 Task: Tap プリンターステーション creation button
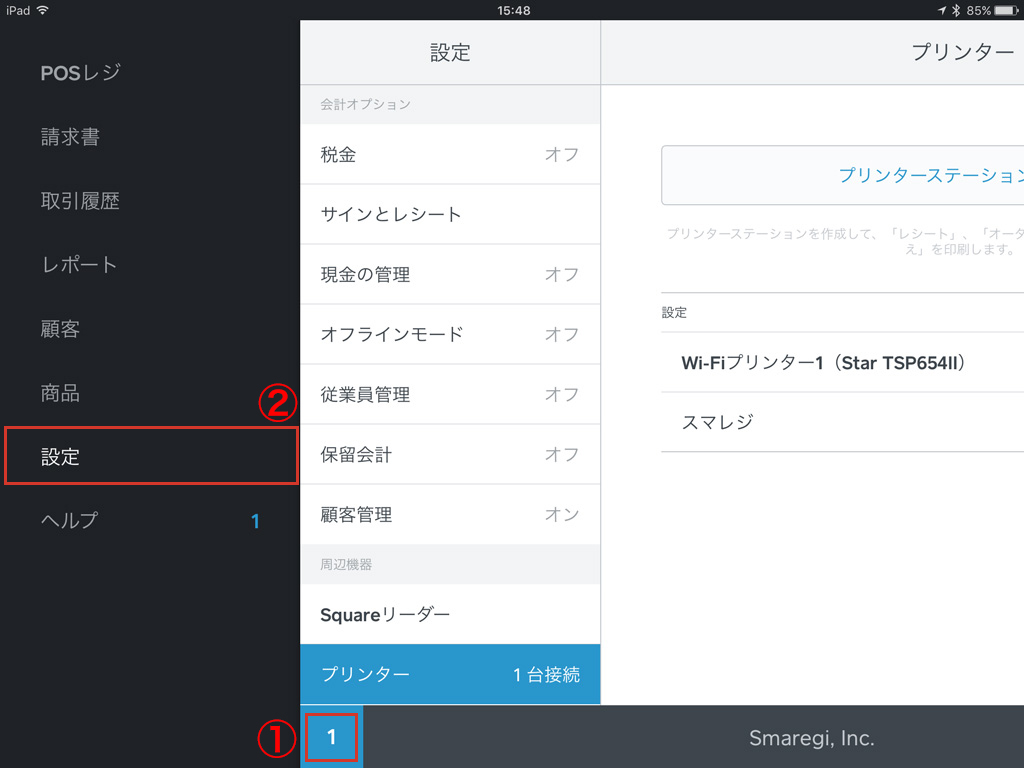[x=842, y=175]
